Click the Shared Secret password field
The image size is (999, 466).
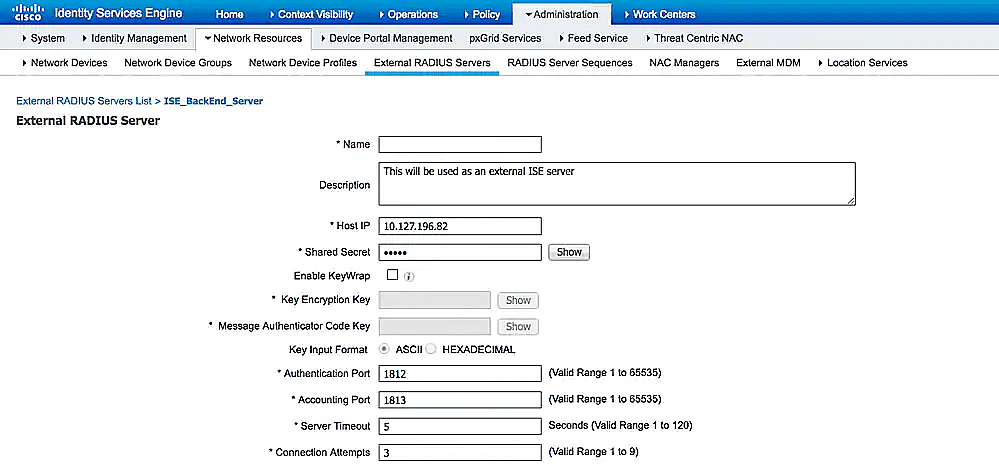tap(460, 252)
